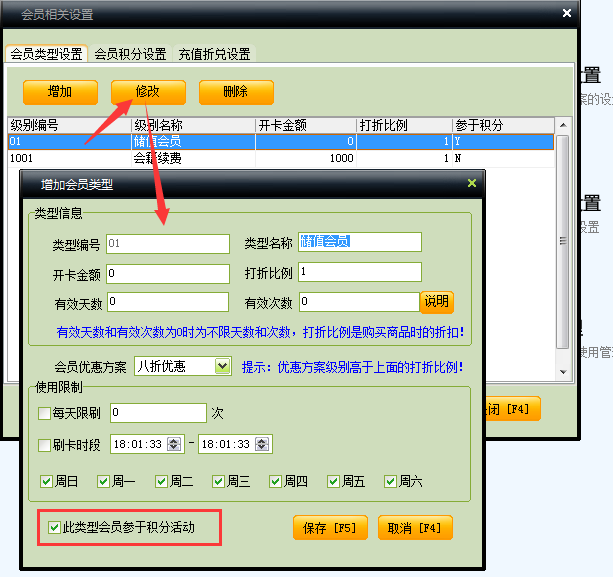Viewport: 613px width, 577px height.
Task: Adjust the end time spinner arrows
Action: coord(262,445)
